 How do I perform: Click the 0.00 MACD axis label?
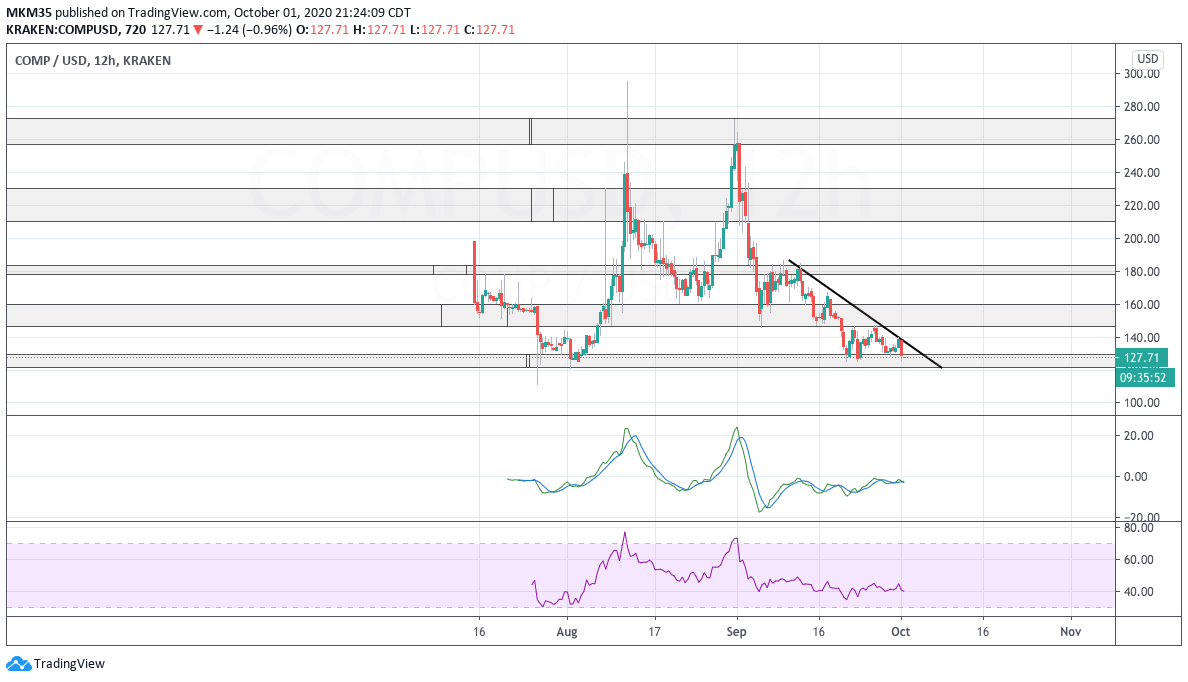(x=1136, y=477)
